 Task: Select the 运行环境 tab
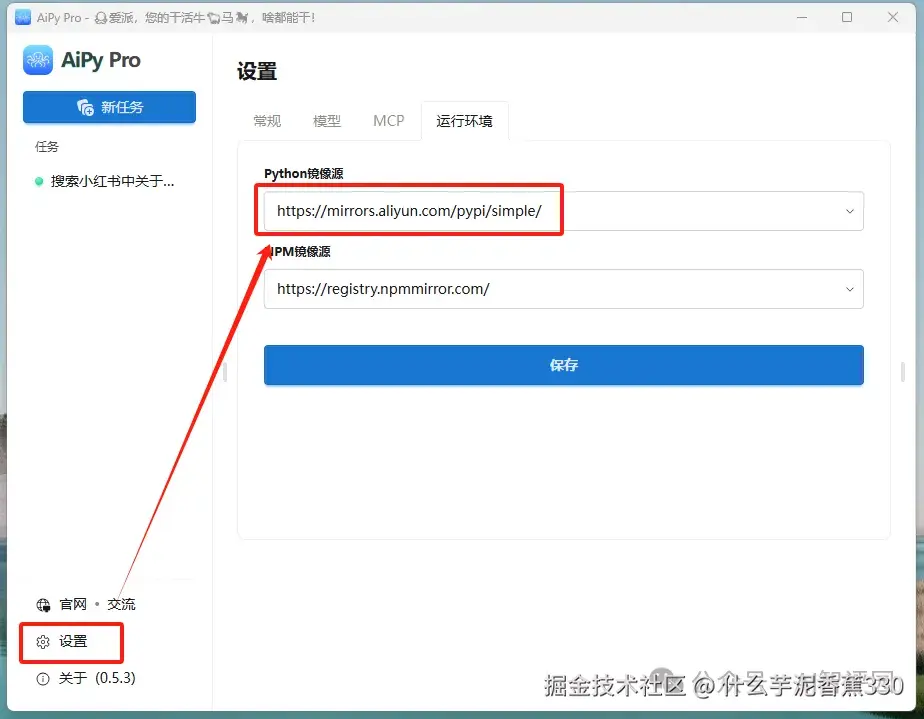coord(465,120)
